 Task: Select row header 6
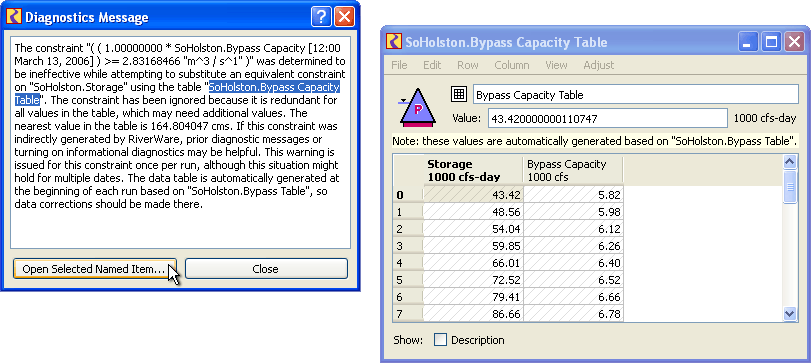coord(408,296)
